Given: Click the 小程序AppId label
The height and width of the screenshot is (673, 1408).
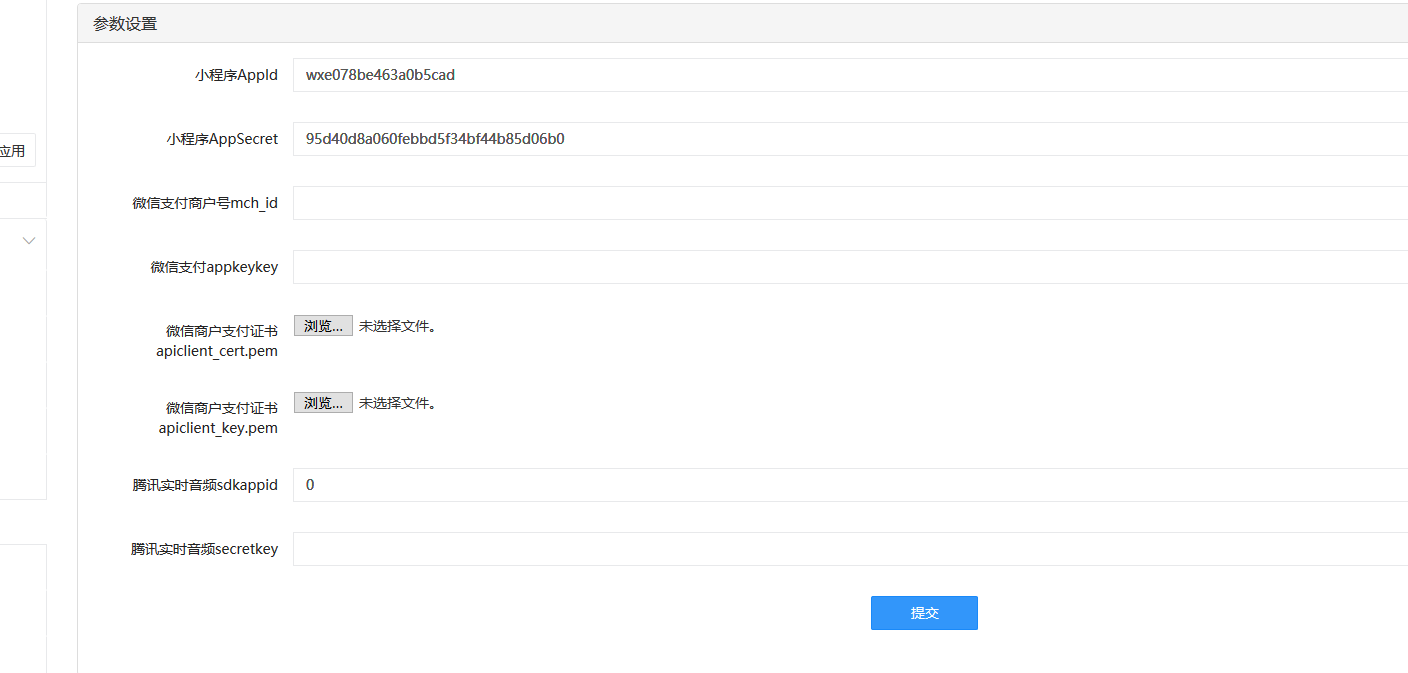Looking at the screenshot, I should point(236,75).
